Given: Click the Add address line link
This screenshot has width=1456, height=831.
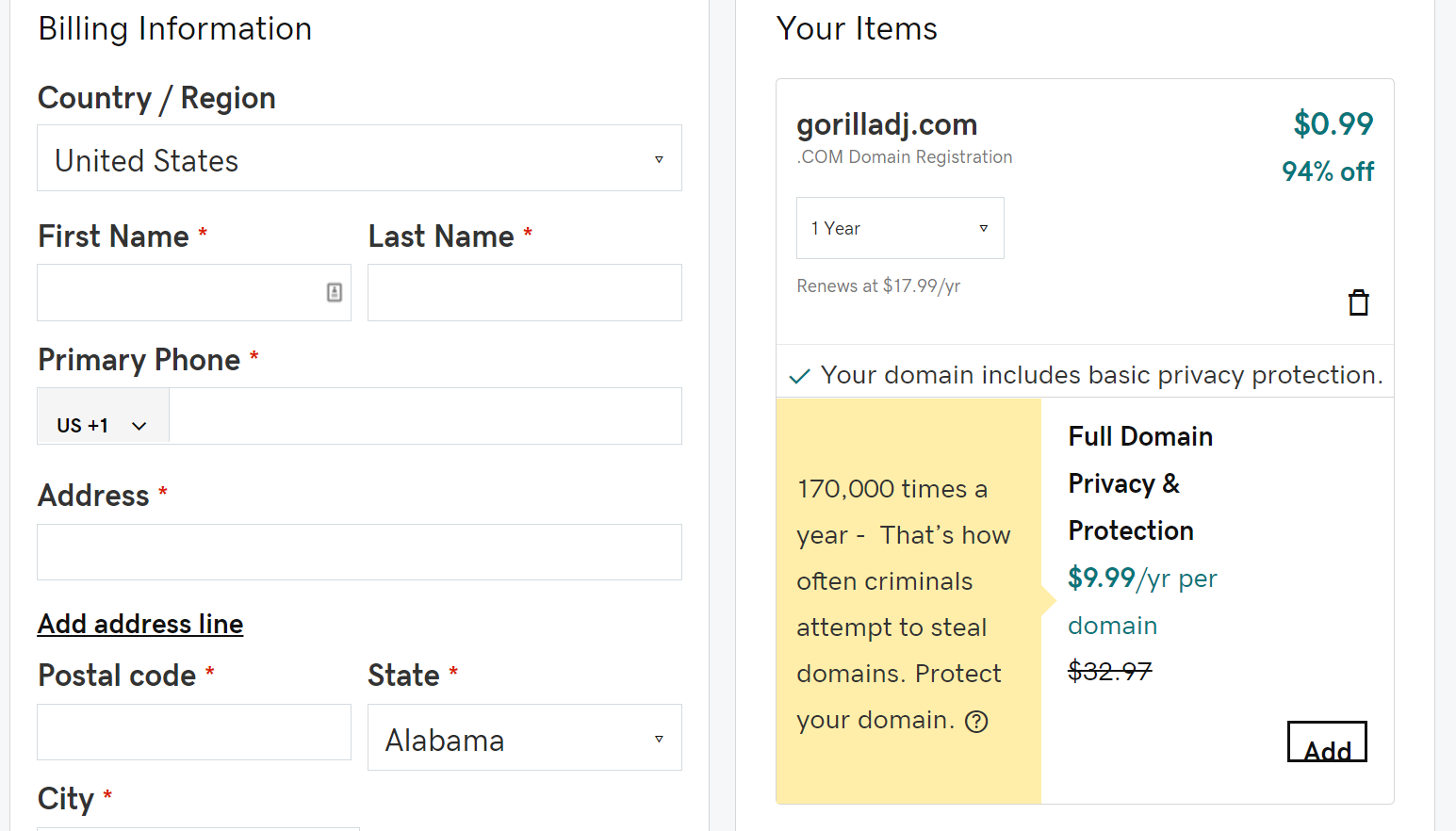Looking at the screenshot, I should tap(140, 624).
